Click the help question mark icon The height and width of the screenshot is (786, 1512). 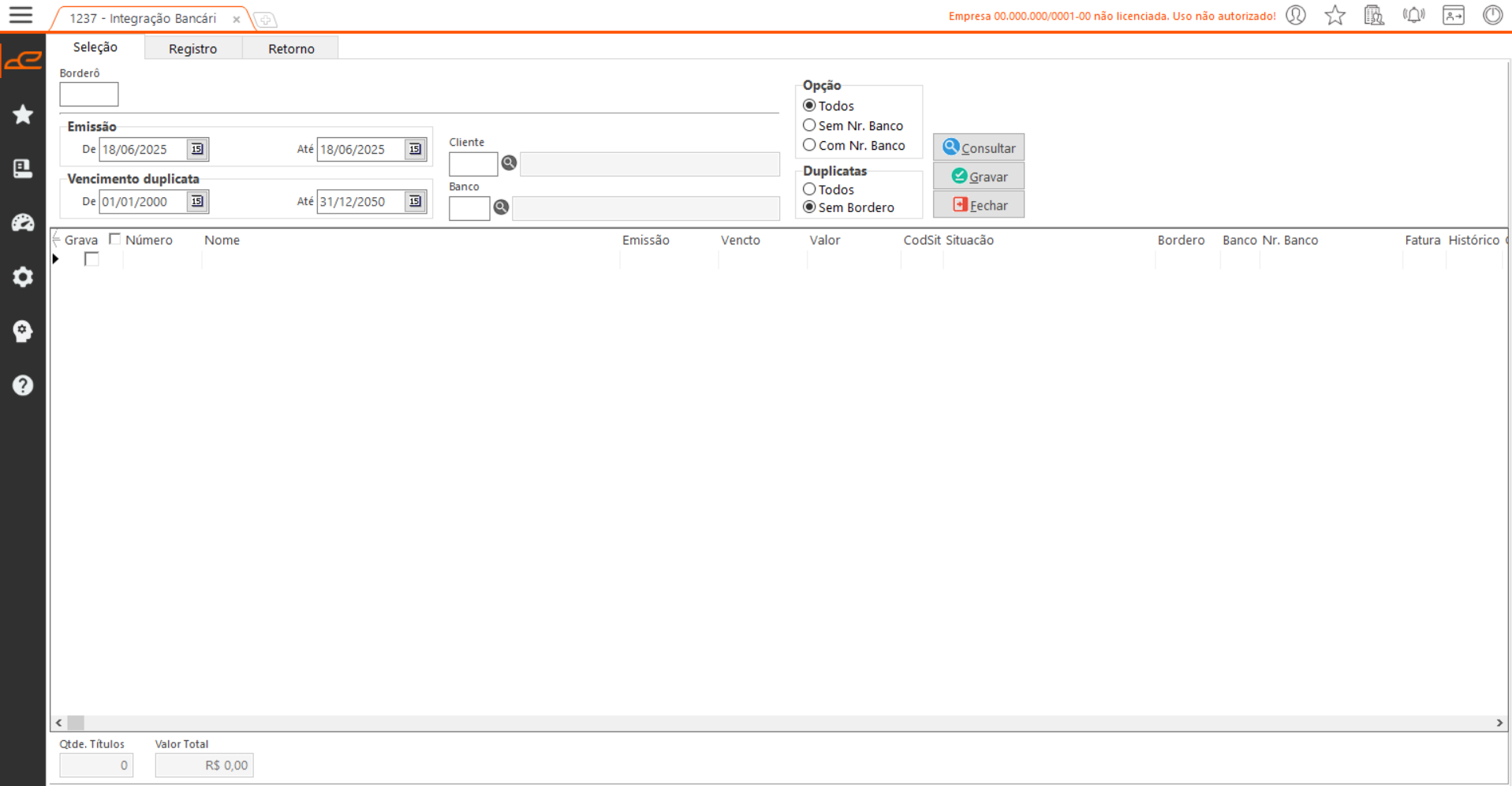click(23, 386)
